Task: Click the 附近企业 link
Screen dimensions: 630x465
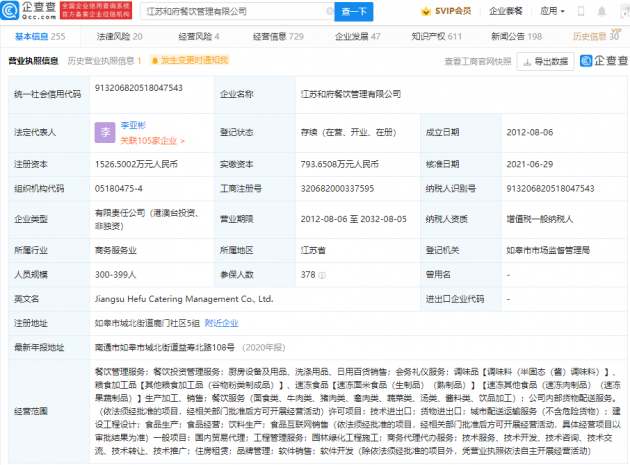Action: tap(222, 323)
